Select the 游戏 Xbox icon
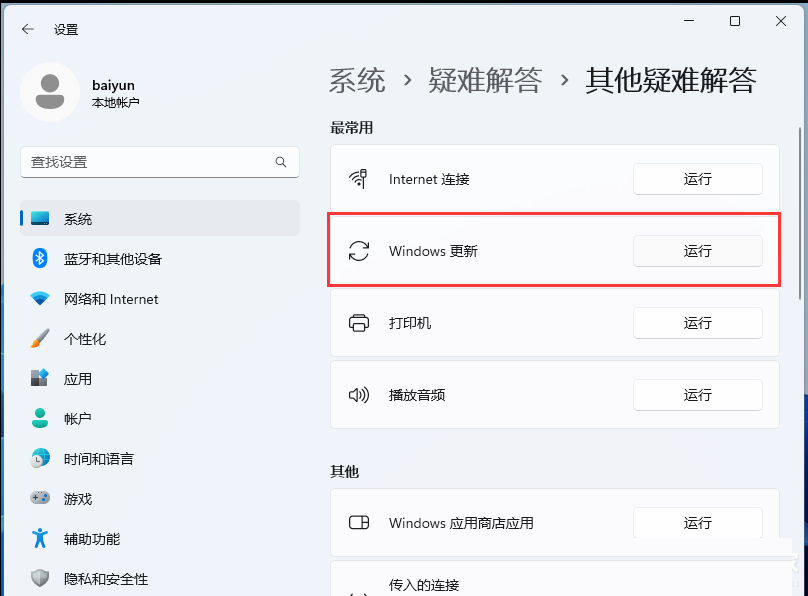The height and width of the screenshot is (596, 808). 38,498
